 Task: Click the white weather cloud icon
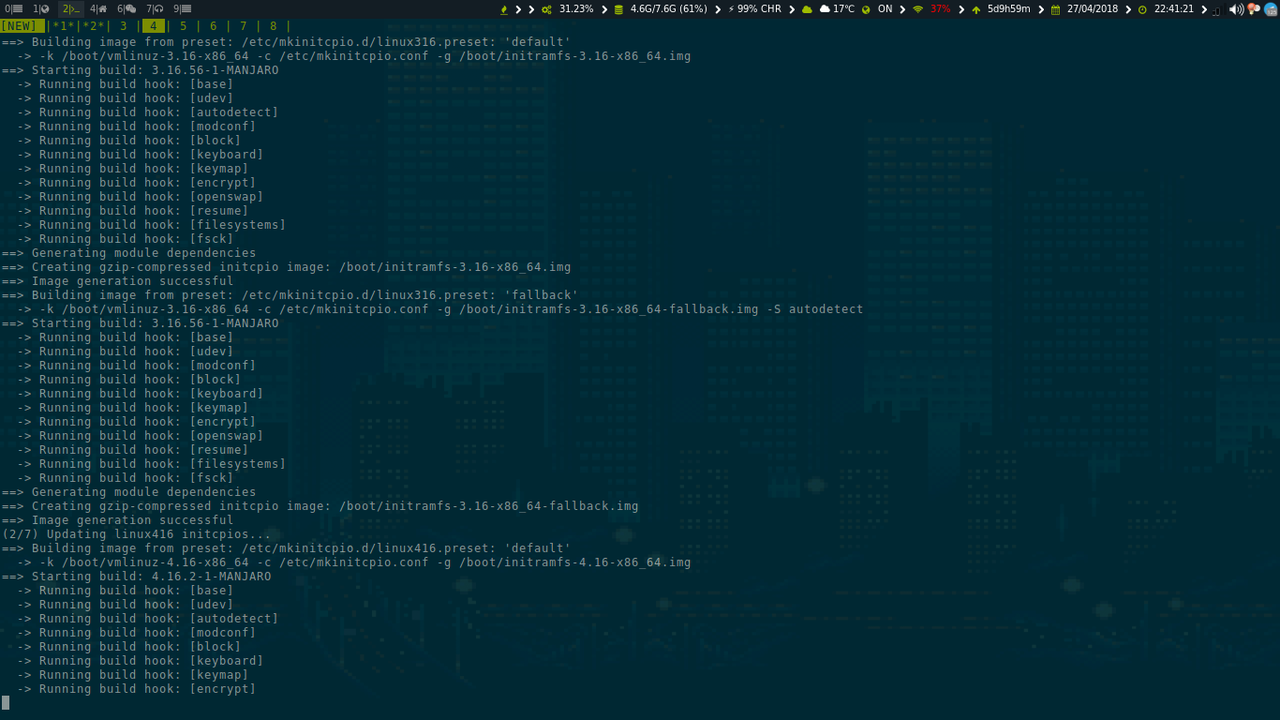(x=825, y=9)
